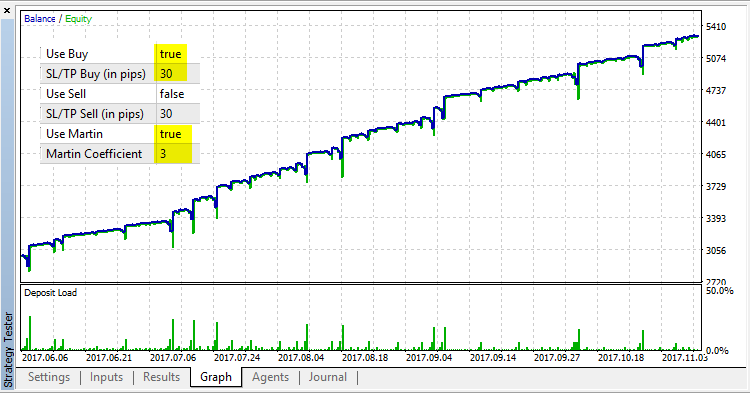Image resolution: width=750 pixels, height=394 pixels.
Task: Click the Equity legend label
Action: point(78,19)
